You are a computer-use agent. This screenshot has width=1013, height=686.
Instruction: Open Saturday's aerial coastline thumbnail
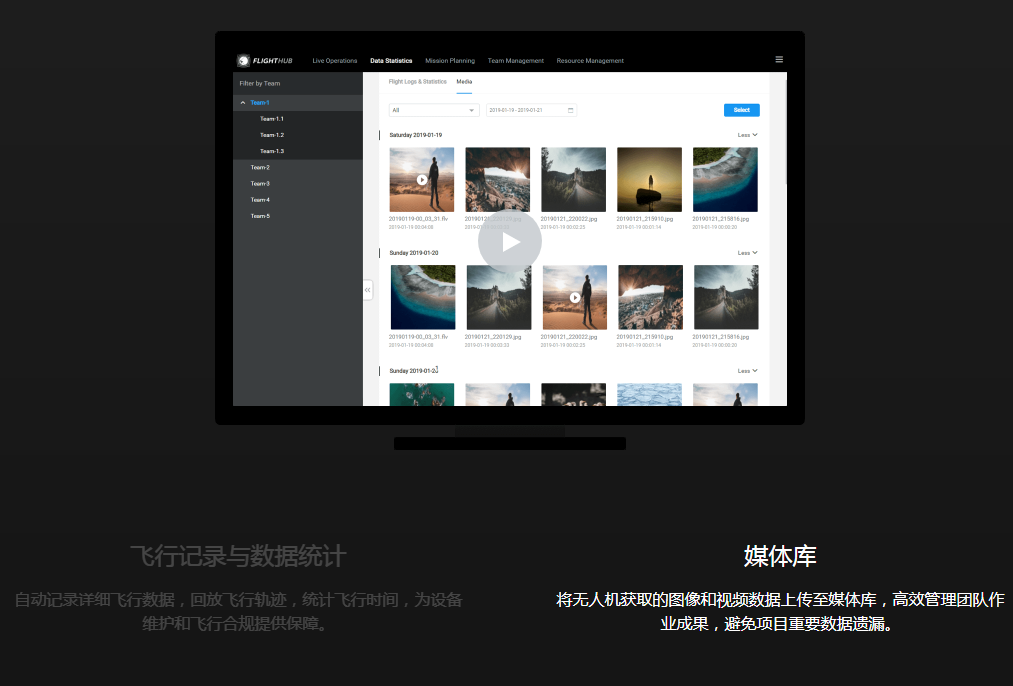pos(725,180)
